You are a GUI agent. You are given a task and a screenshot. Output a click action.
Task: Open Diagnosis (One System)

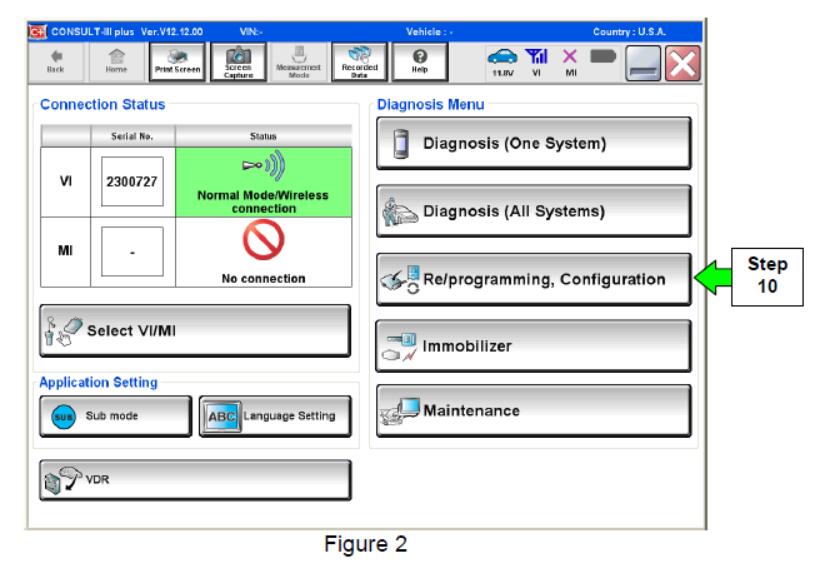(x=534, y=143)
